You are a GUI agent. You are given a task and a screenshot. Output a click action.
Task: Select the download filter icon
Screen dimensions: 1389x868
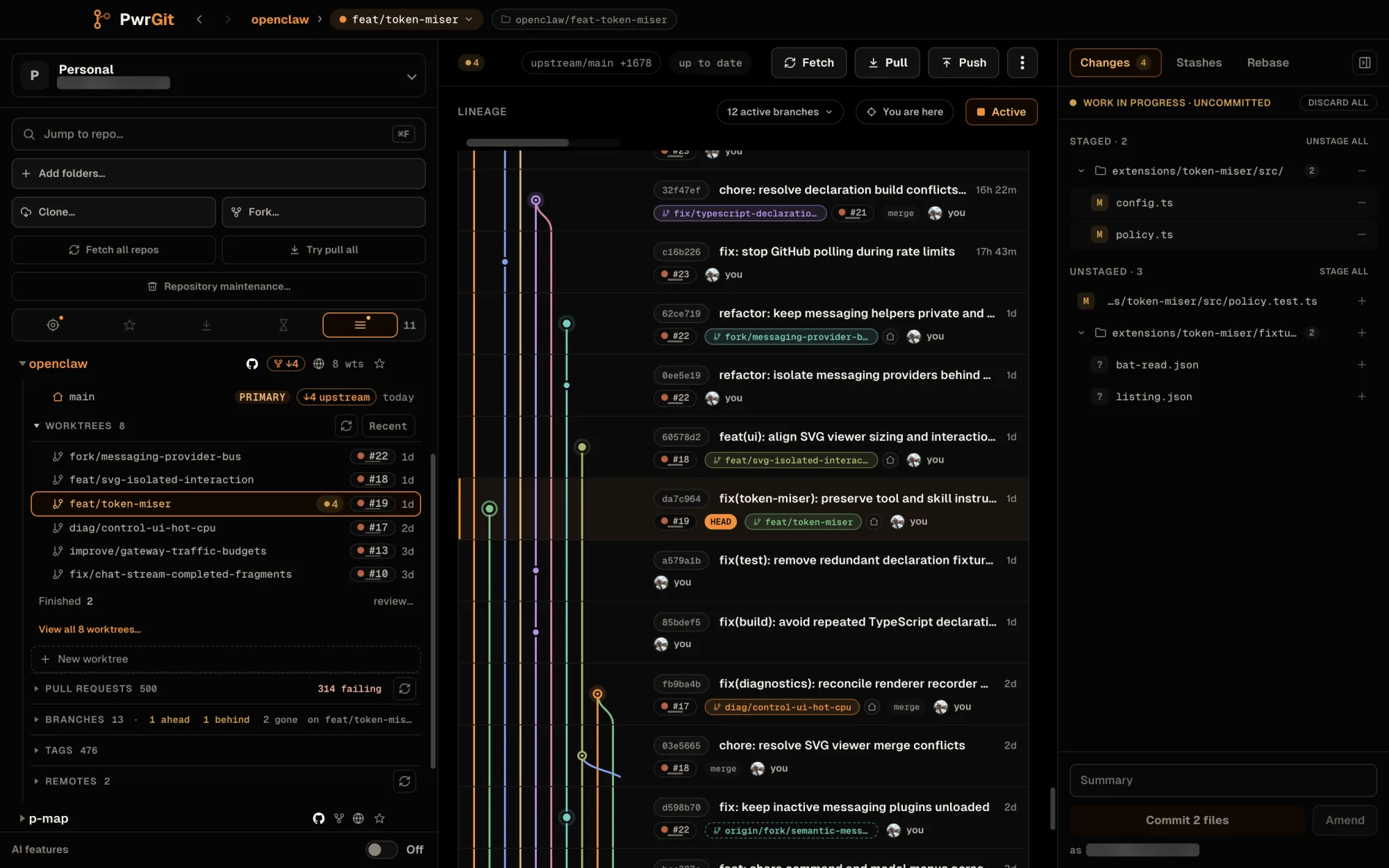coord(206,325)
